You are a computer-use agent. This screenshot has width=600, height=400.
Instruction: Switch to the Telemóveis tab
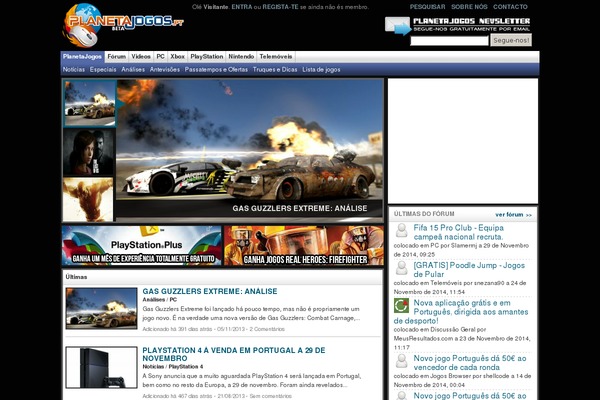276,57
